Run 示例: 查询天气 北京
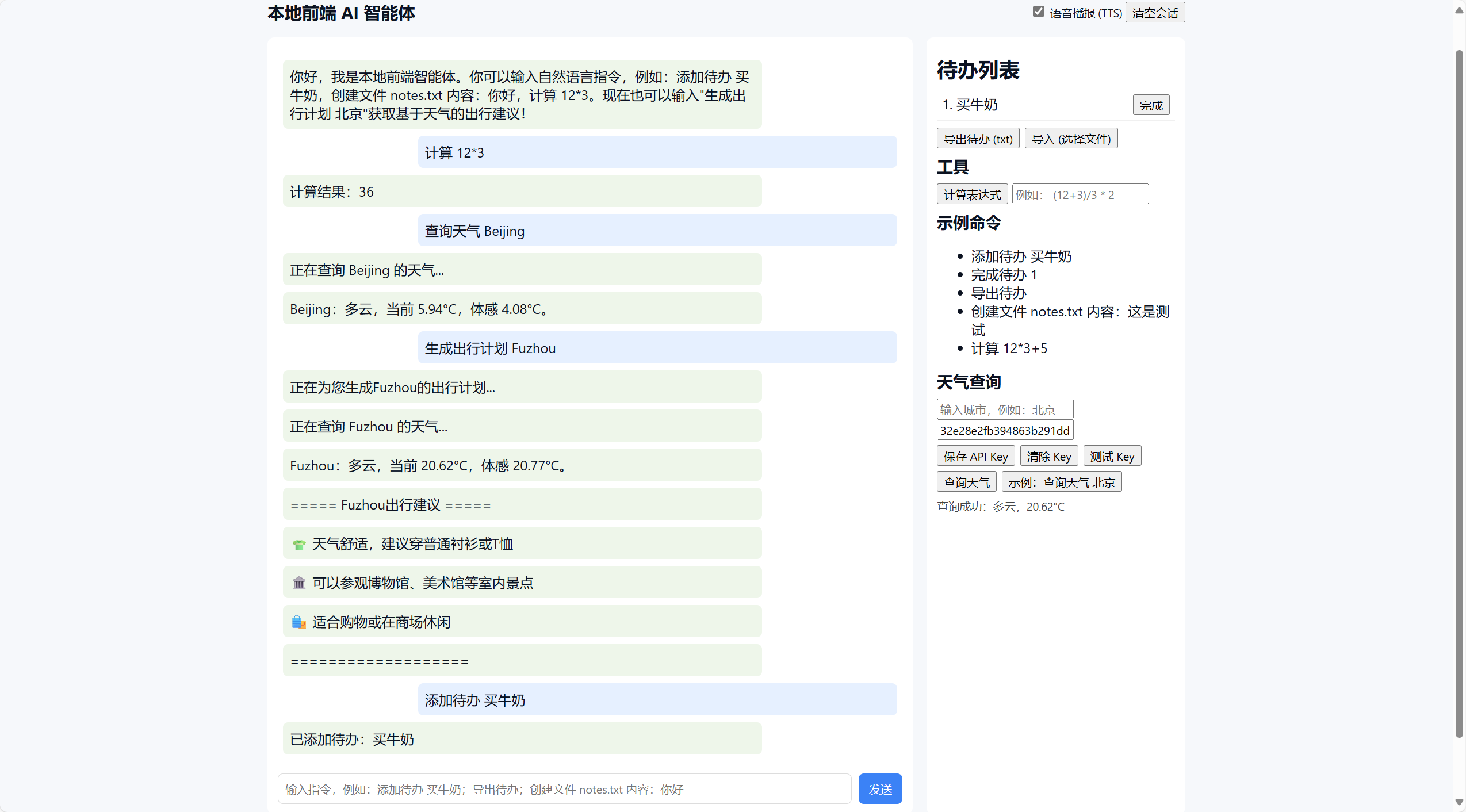Viewport: 1466px width, 812px height. 1062,481
